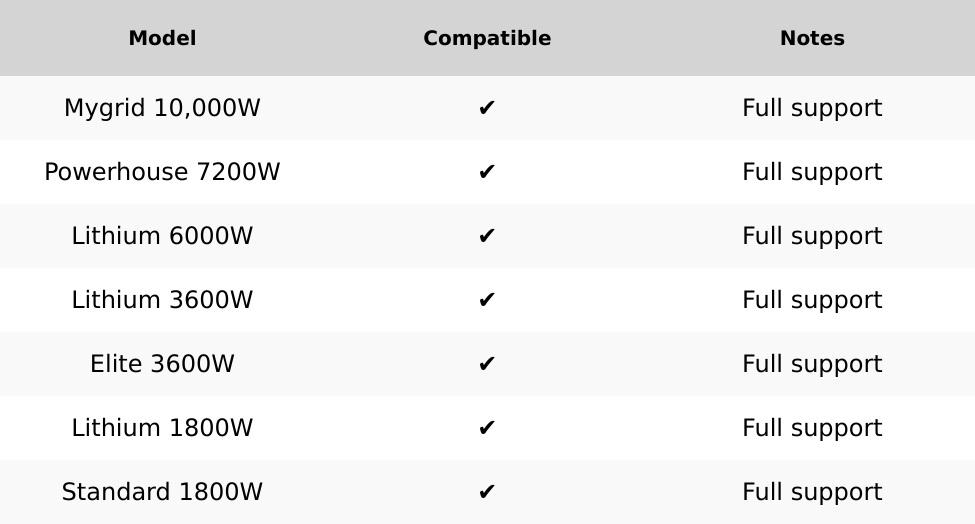Click the Lithium 6000W compatible checkmark

[x=487, y=236]
